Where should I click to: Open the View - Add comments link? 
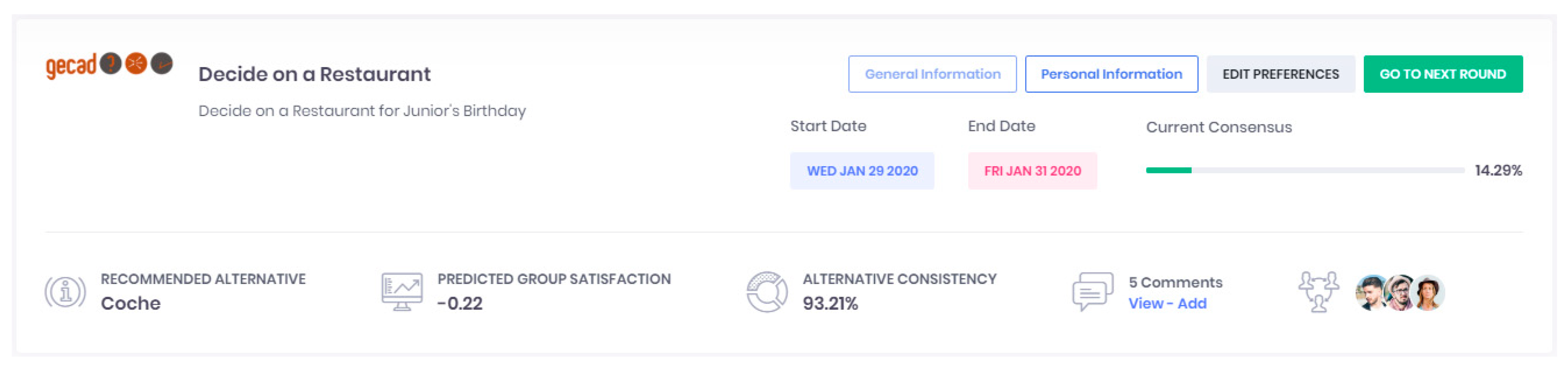1167,303
